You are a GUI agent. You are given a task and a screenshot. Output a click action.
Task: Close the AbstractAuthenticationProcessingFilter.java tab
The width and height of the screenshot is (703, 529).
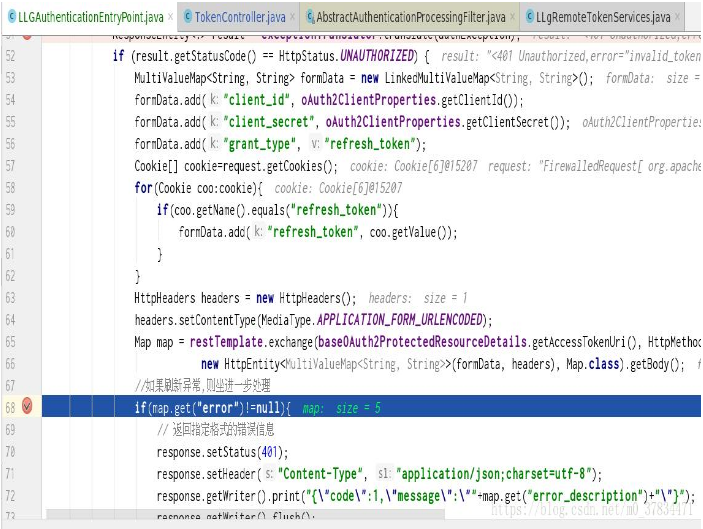point(512,17)
